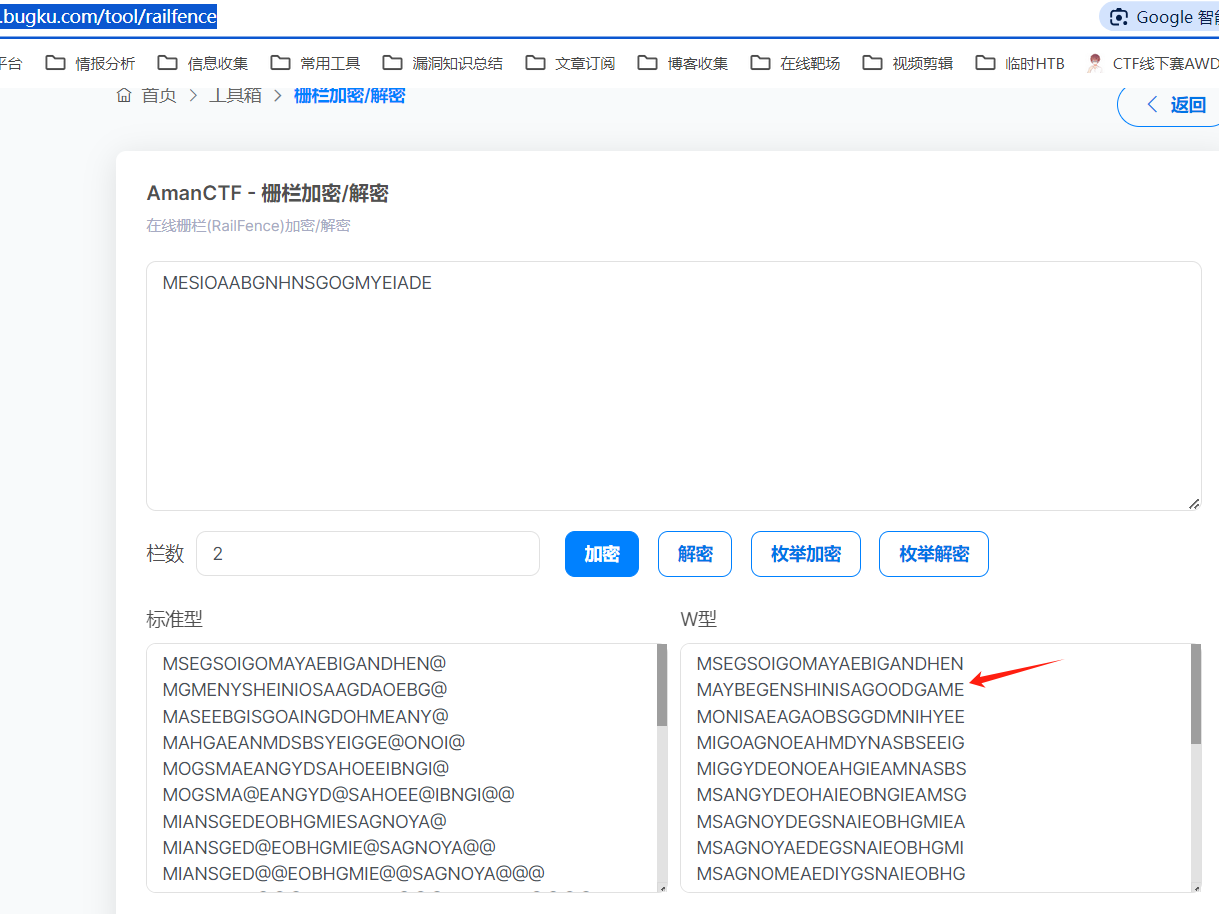Go to 首页 in breadcrumb
This screenshot has width=1219, height=914.
click(x=147, y=96)
